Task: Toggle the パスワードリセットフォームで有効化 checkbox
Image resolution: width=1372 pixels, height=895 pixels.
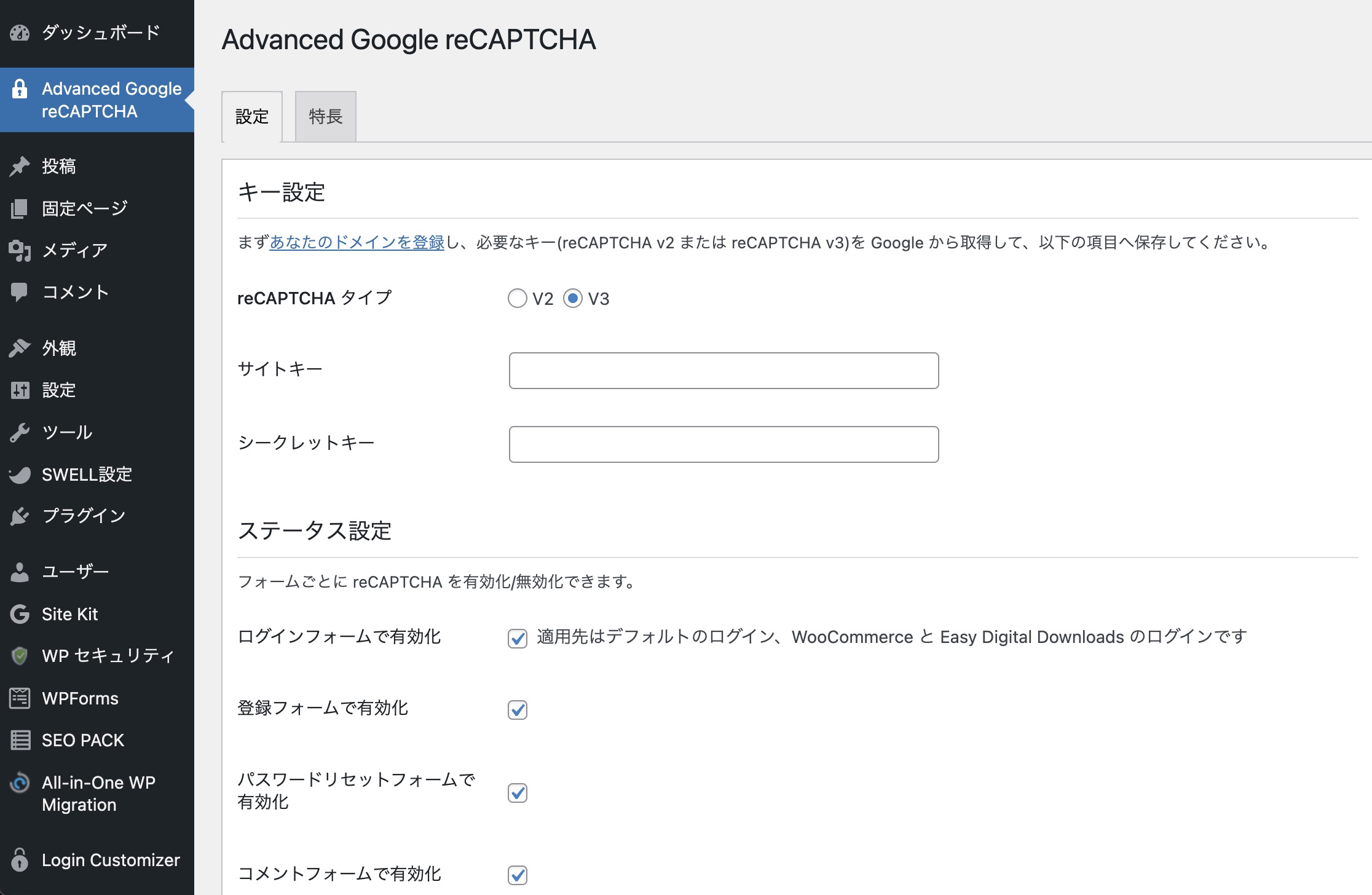Action: coord(518,793)
